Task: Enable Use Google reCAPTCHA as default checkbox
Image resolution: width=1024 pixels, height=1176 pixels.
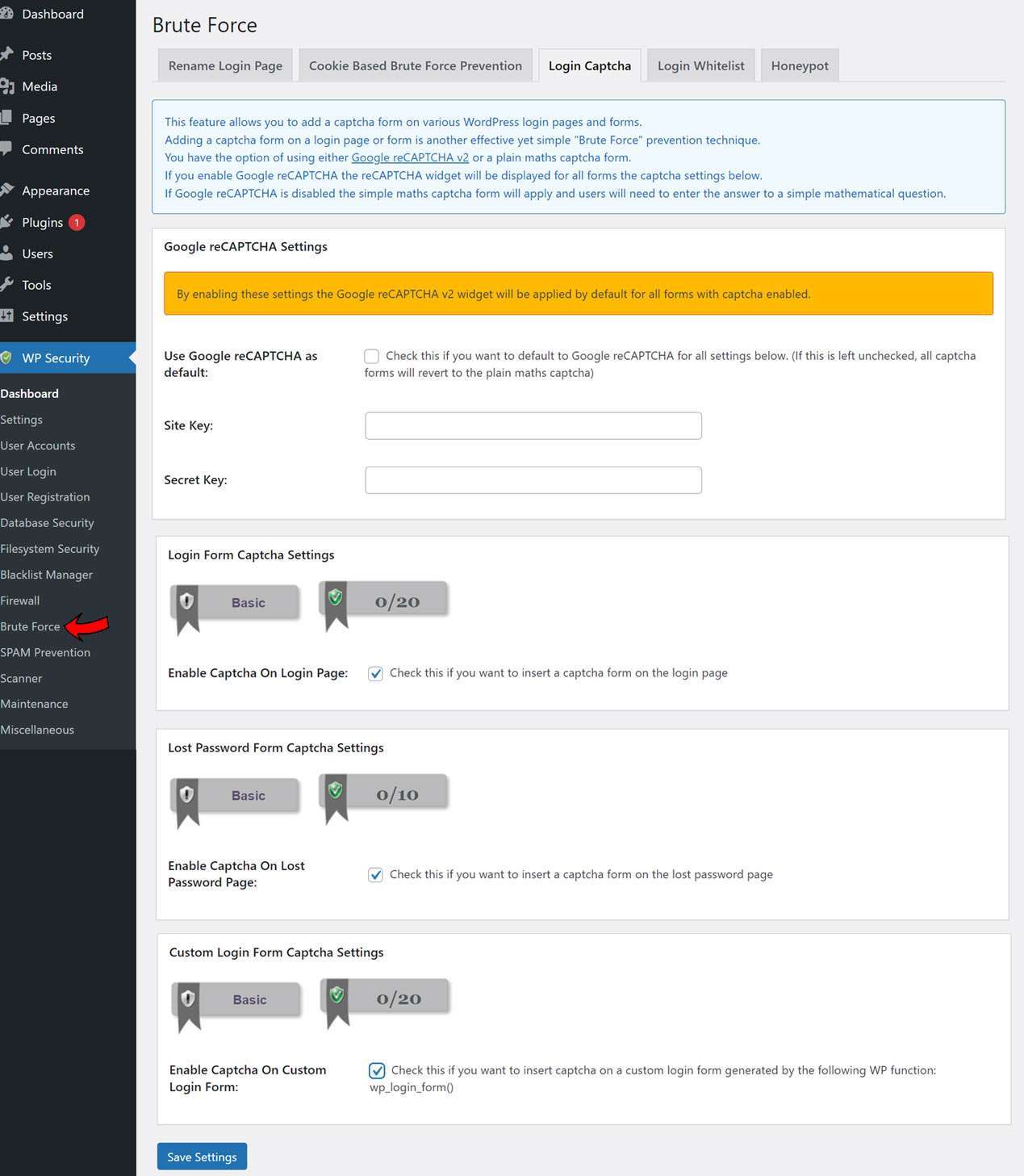Action: pos(371,356)
